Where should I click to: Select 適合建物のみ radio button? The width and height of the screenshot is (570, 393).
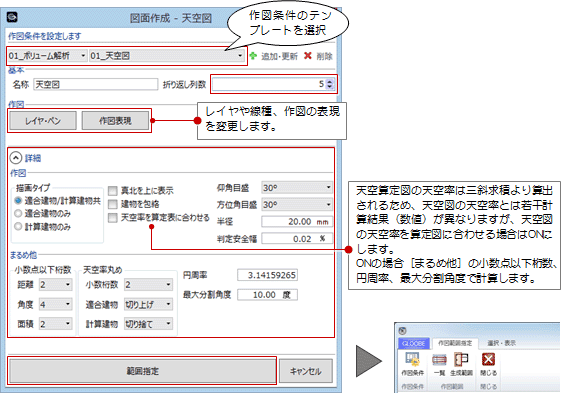tap(18, 213)
